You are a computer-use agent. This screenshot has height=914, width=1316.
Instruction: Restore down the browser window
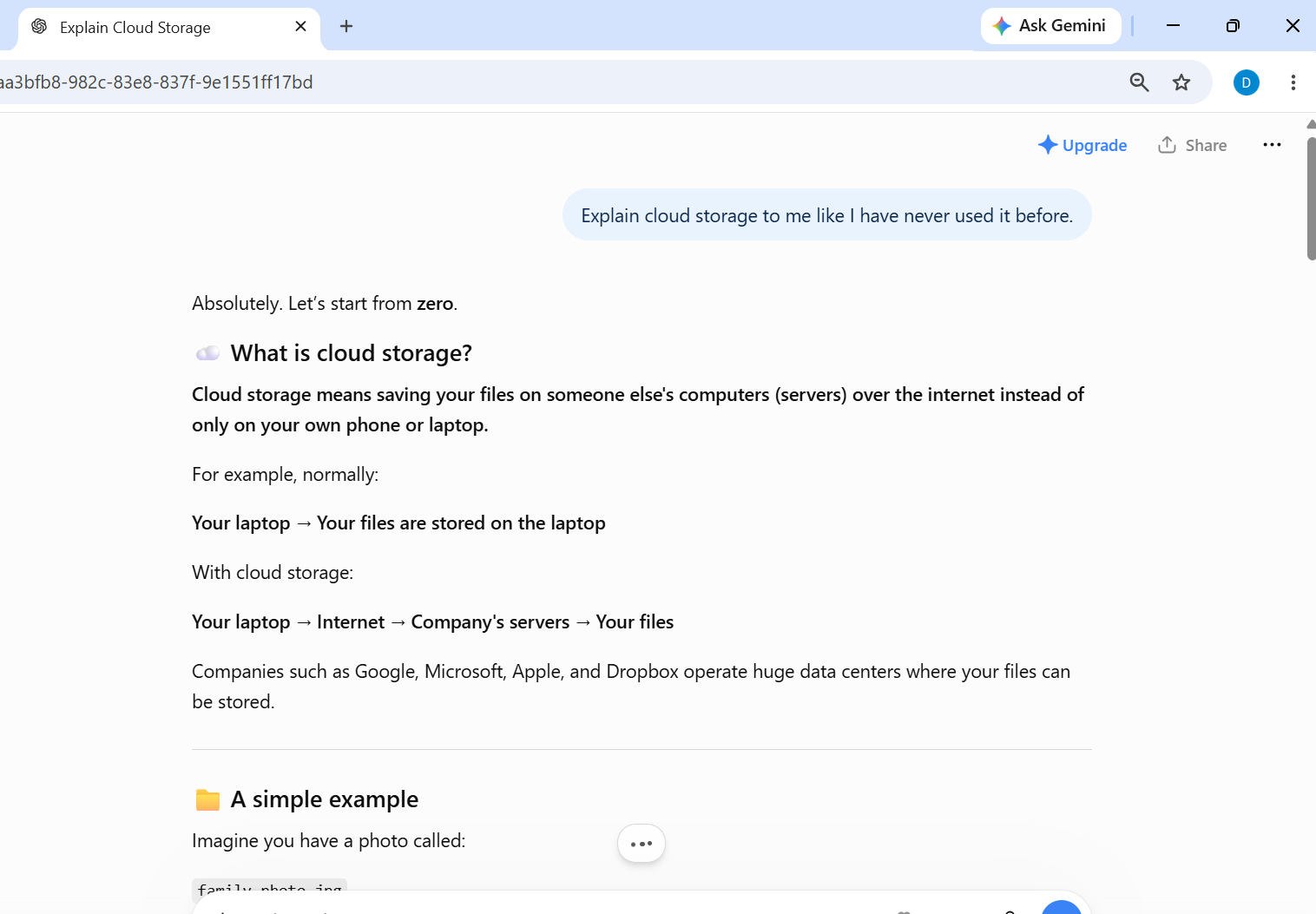1233,26
